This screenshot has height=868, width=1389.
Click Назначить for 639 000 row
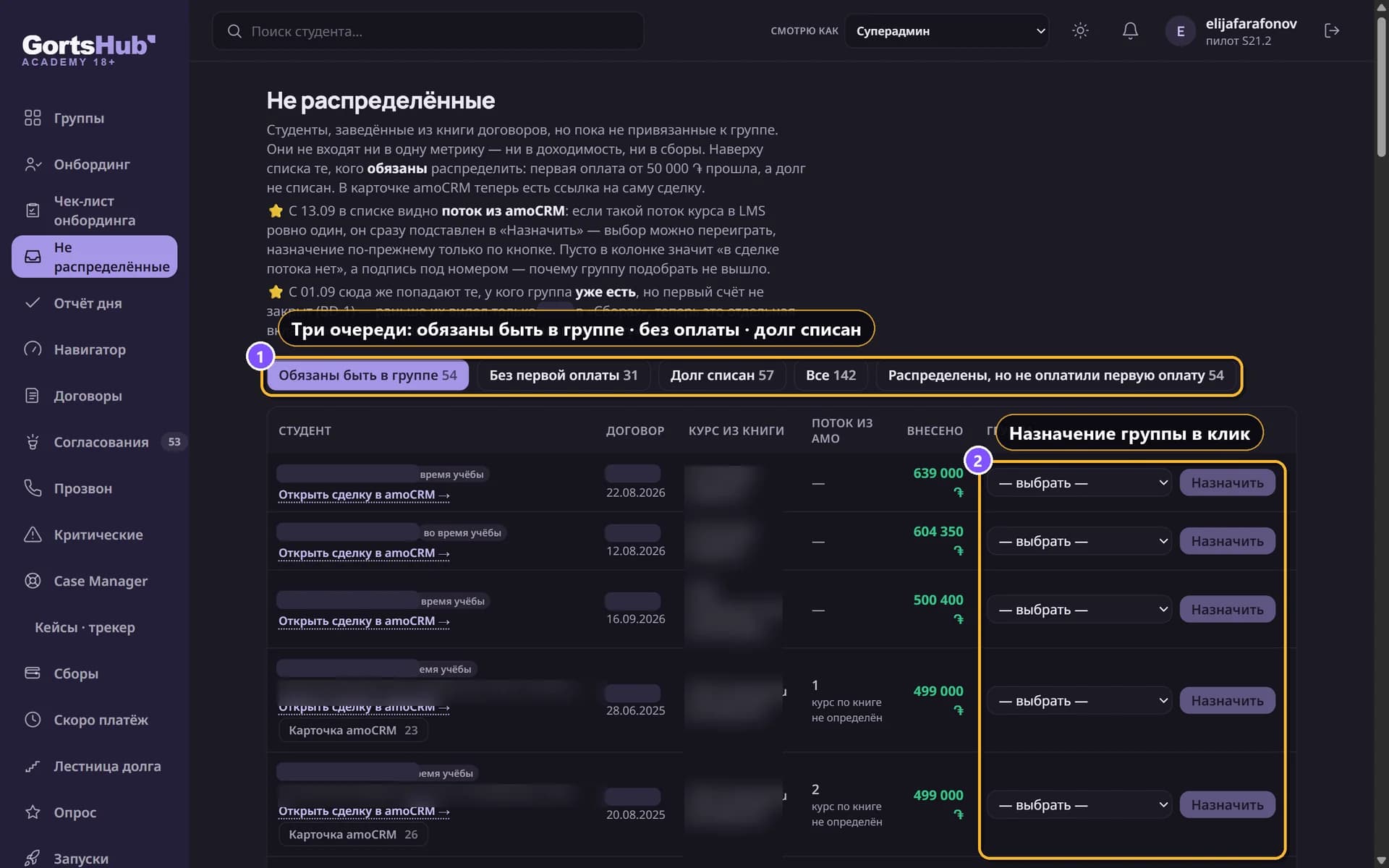point(1227,482)
